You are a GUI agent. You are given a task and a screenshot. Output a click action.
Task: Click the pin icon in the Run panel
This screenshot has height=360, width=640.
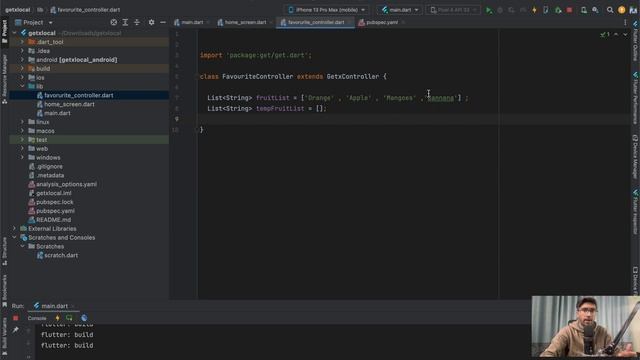(16, 330)
